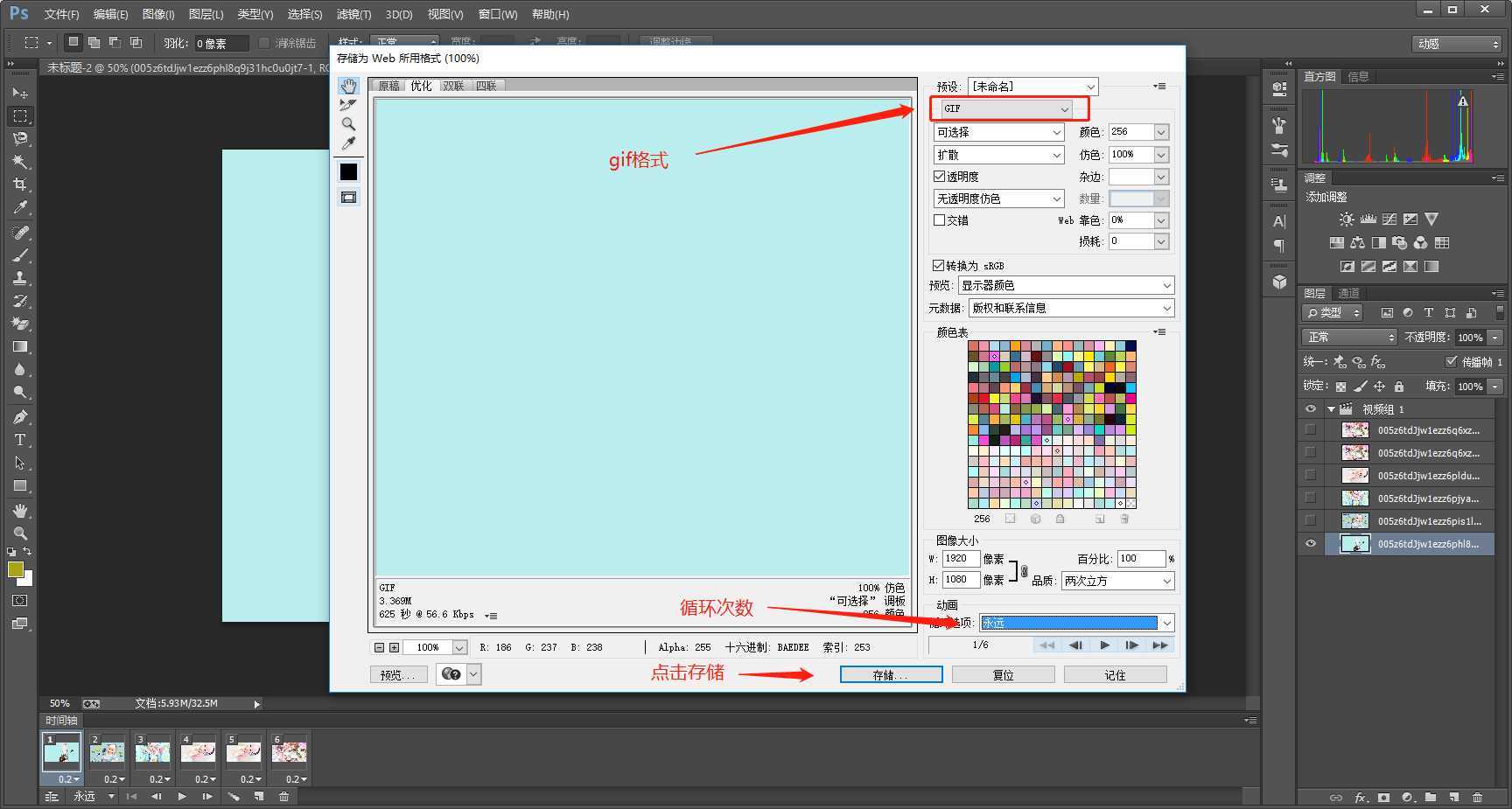Screen dimensions: 1512x809
Task: Select timeline frame 3 thumbnail
Action: click(x=152, y=752)
